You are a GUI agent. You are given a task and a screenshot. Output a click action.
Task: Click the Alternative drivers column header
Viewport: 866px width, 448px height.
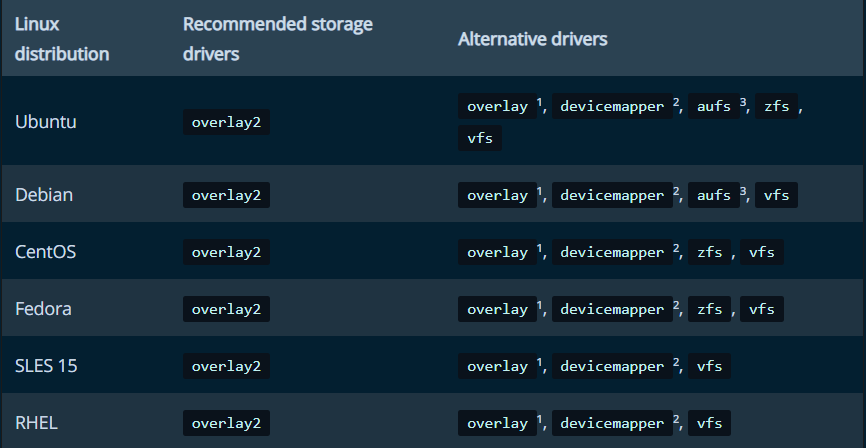532,39
